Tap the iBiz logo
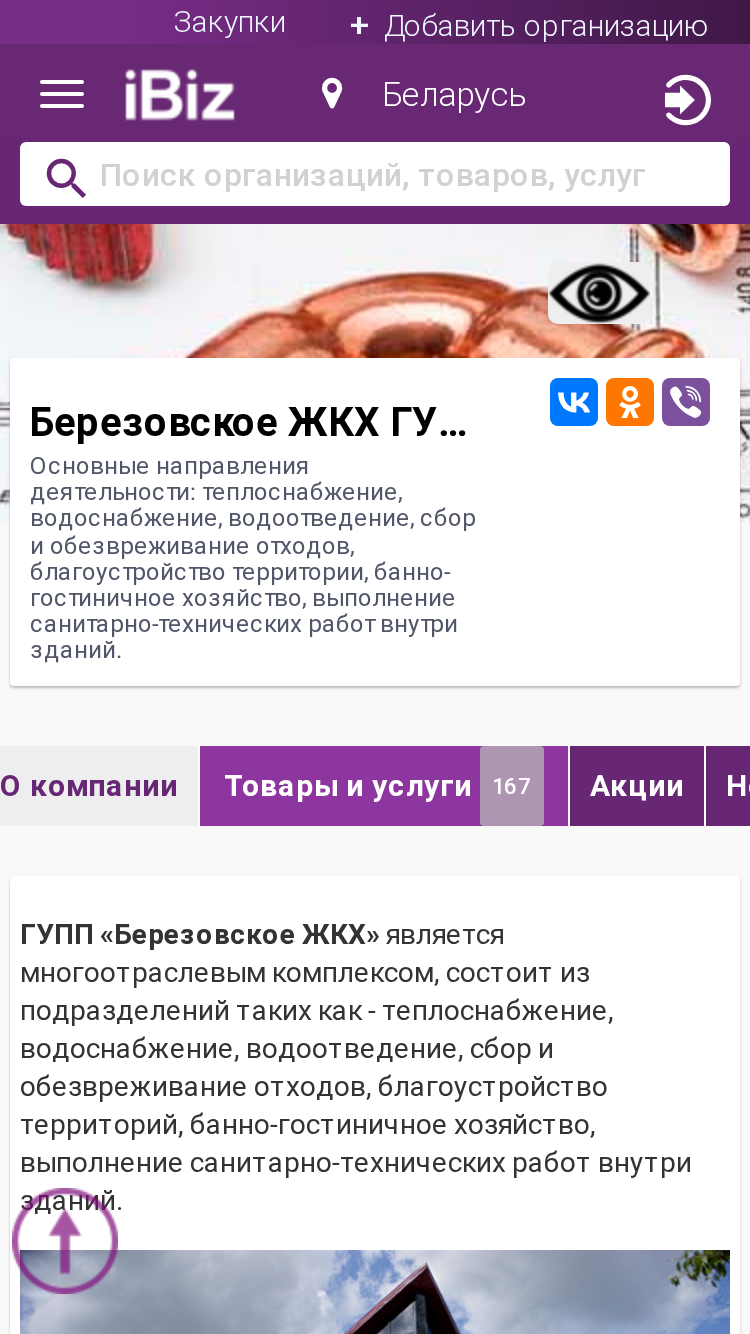 click(x=180, y=96)
